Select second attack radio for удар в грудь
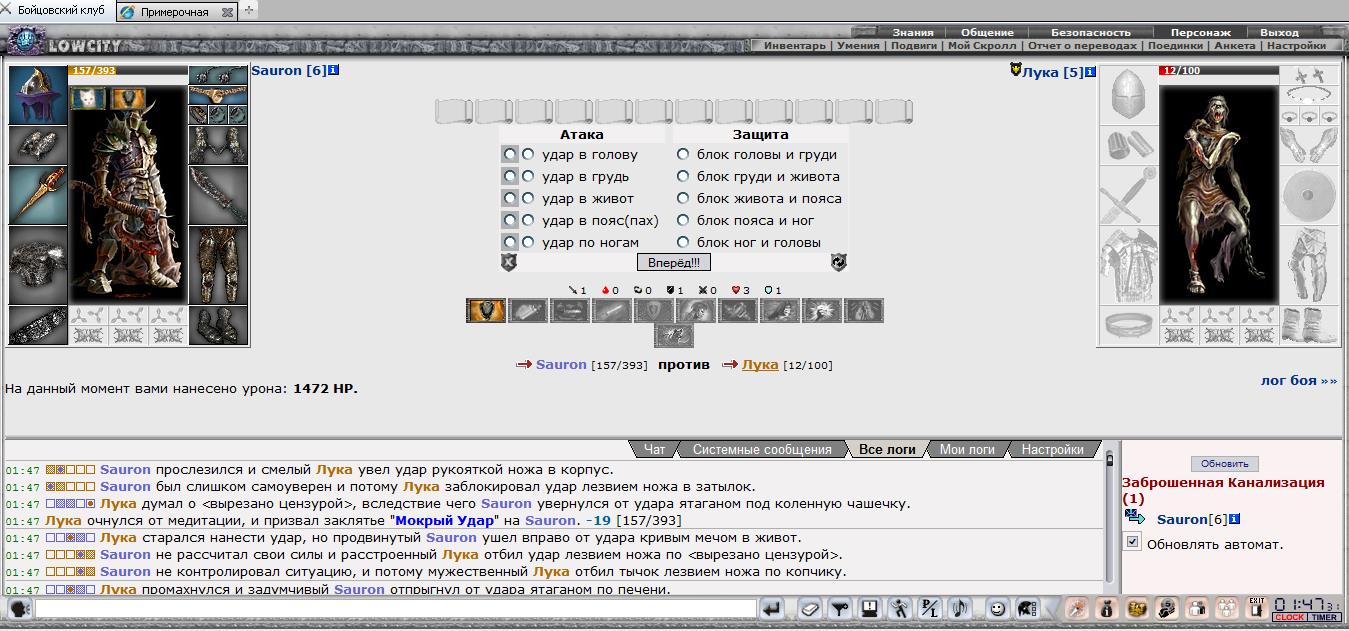 (528, 176)
